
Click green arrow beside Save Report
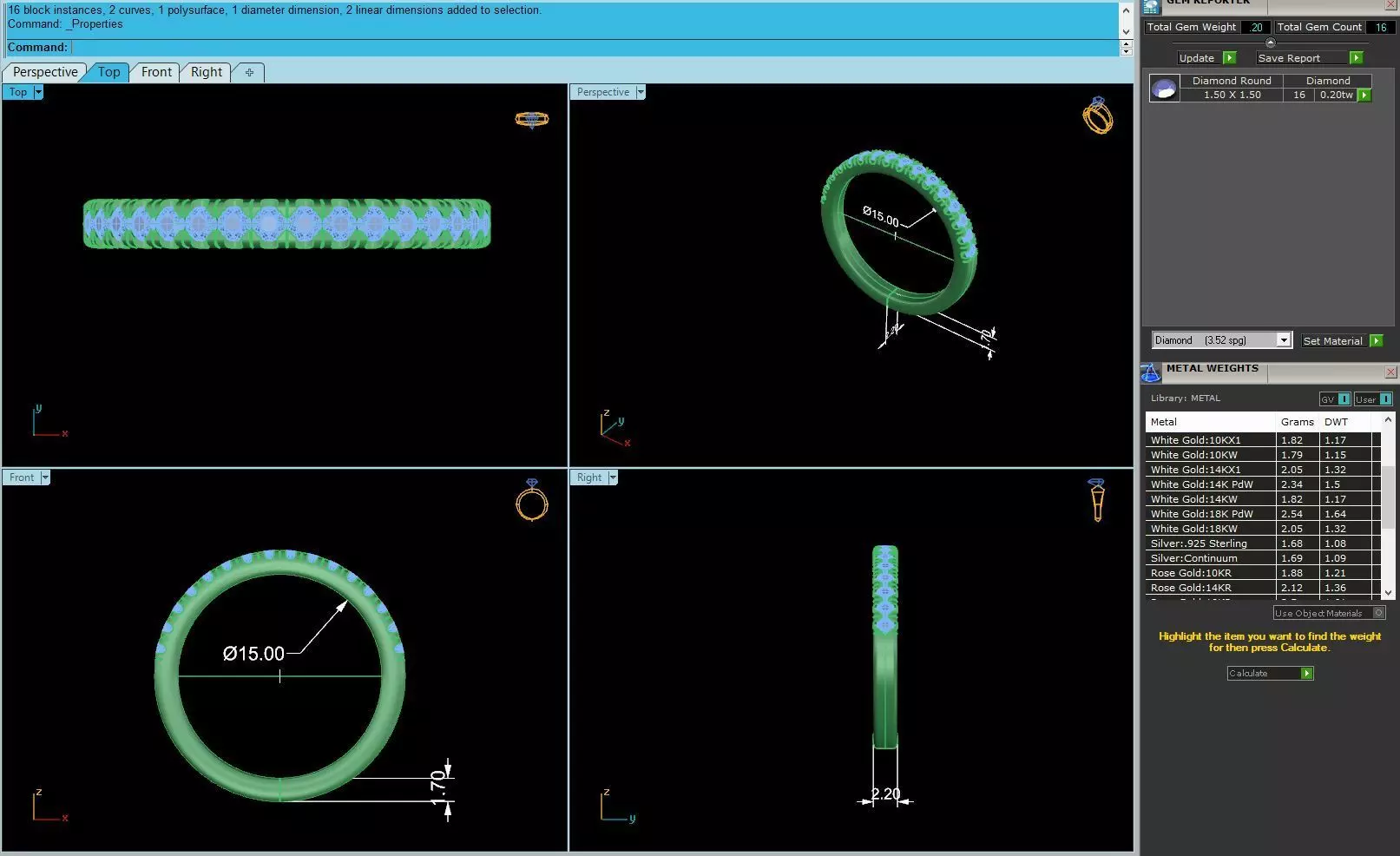tap(1357, 58)
